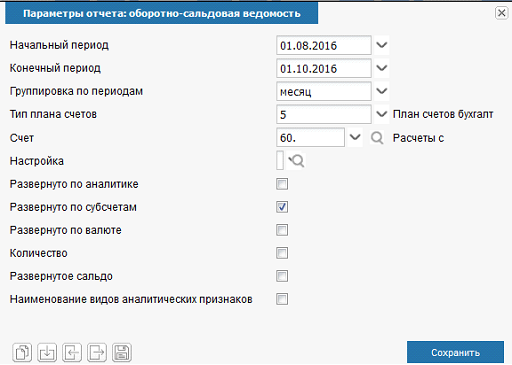512x365 pixels.
Task: Click the start date field 01.08.2016
Action: coord(324,45)
